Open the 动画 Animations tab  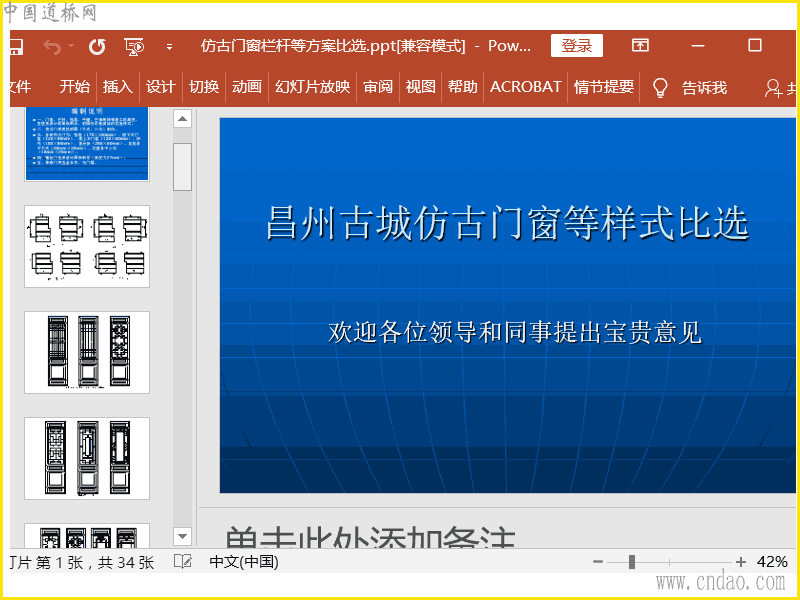tap(247, 87)
